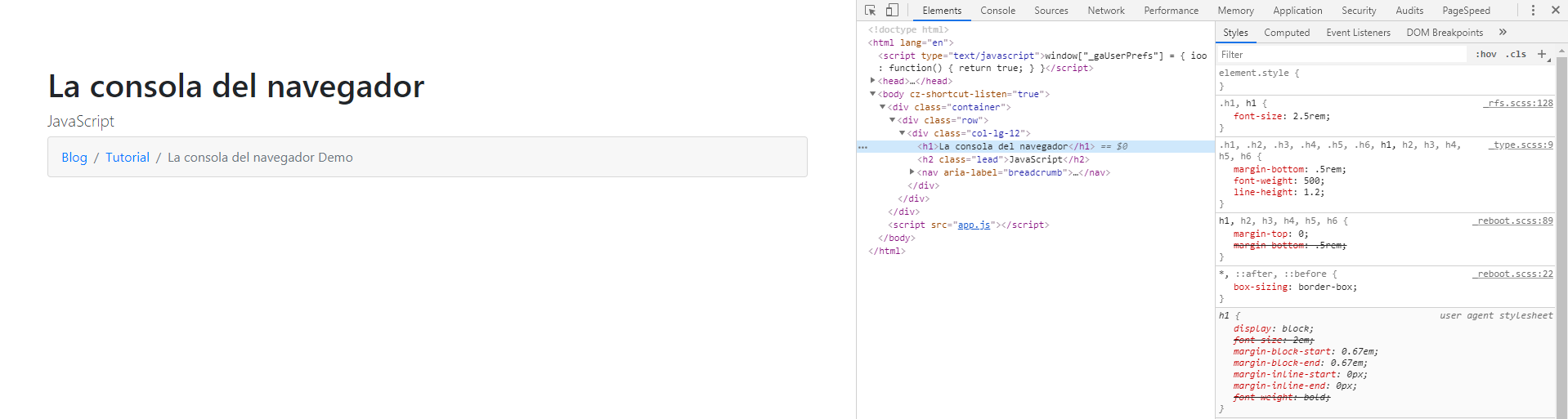Click the font-size 2.5rem value
Screen dimensions: 1568x419
click(1310, 116)
